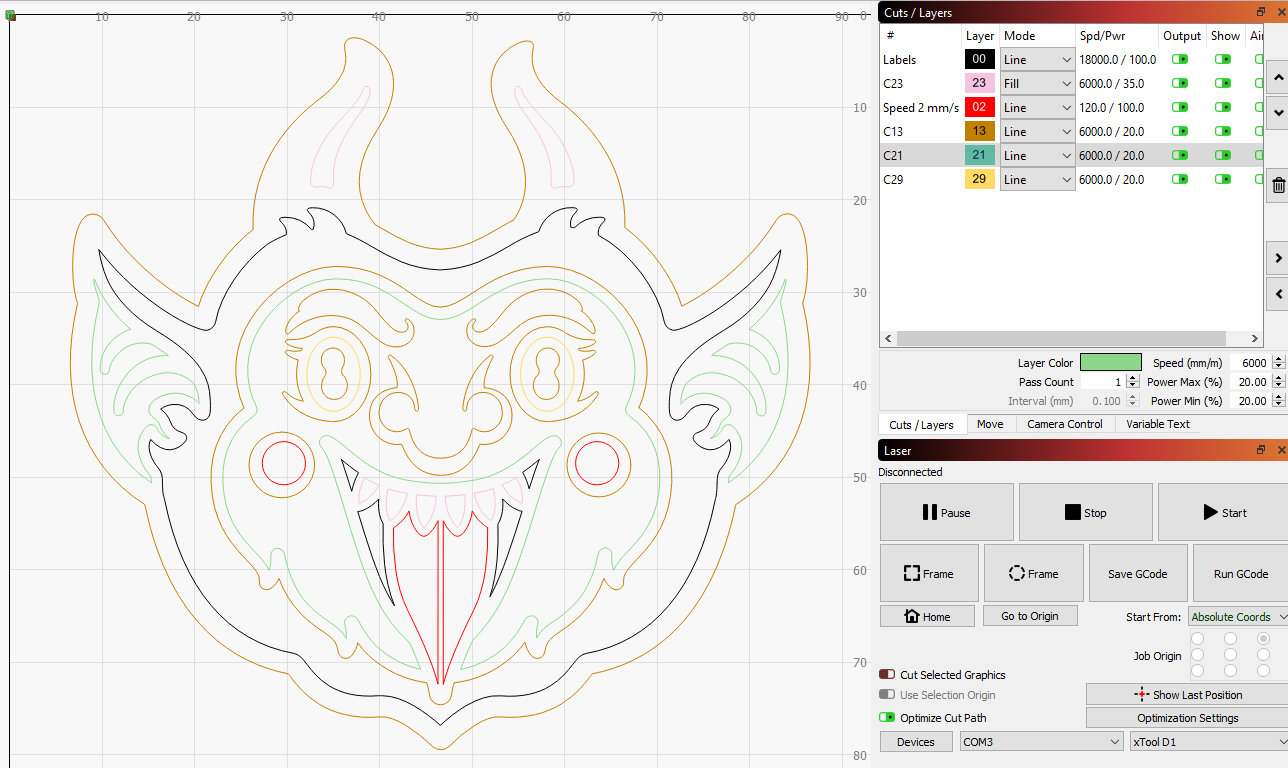Enable Cut Selected Graphics switch

pos(887,675)
